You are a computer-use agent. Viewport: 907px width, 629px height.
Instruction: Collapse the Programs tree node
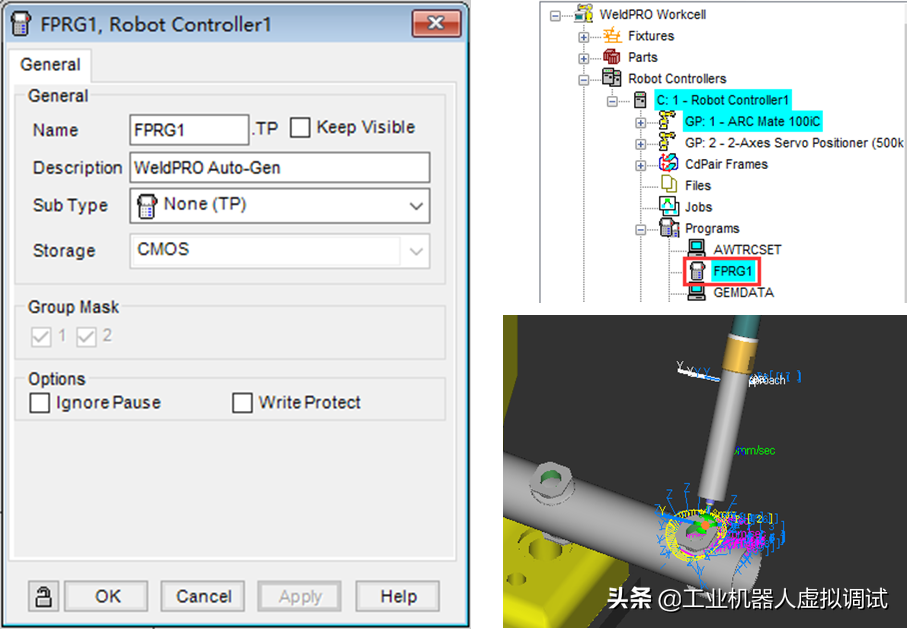[x=640, y=229]
